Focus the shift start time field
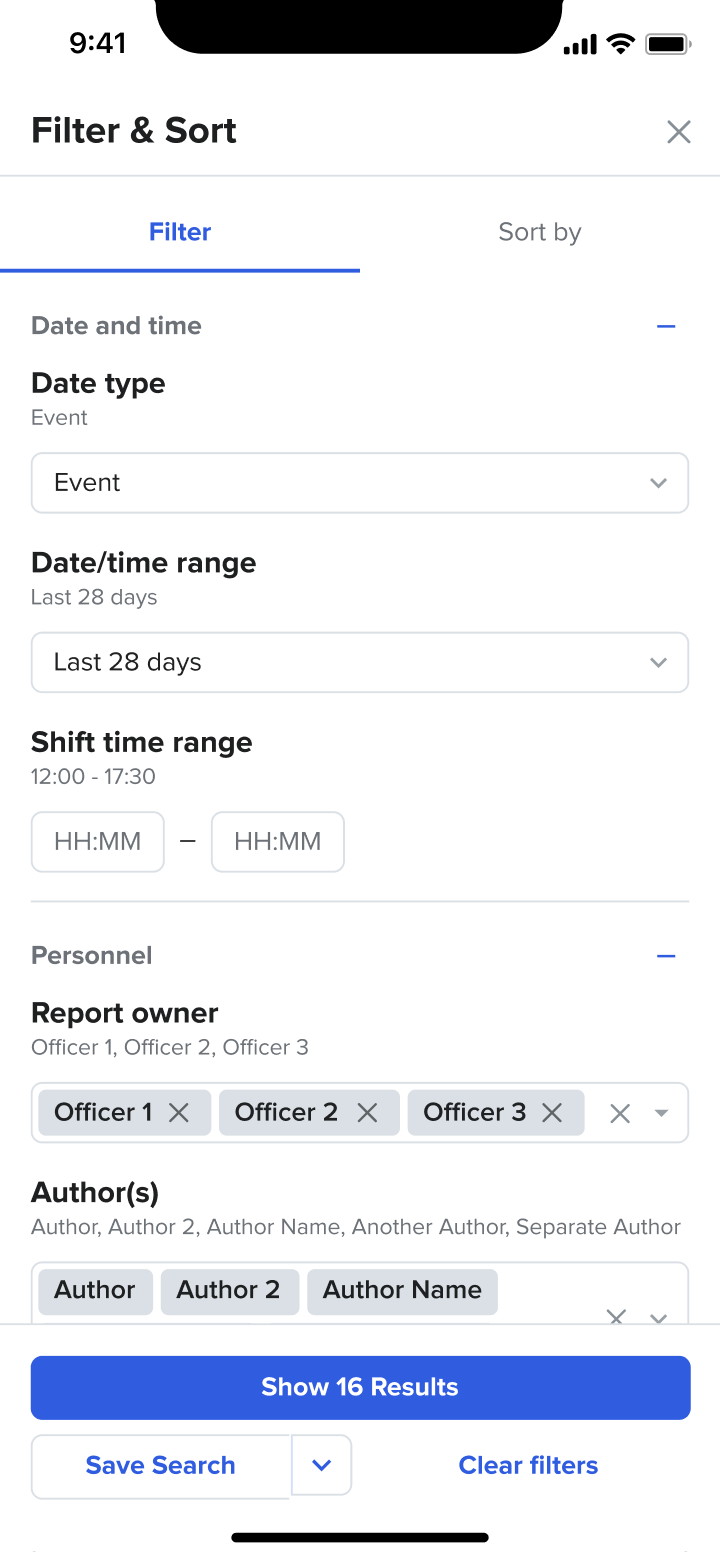The image size is (720, 1552). 98,842
